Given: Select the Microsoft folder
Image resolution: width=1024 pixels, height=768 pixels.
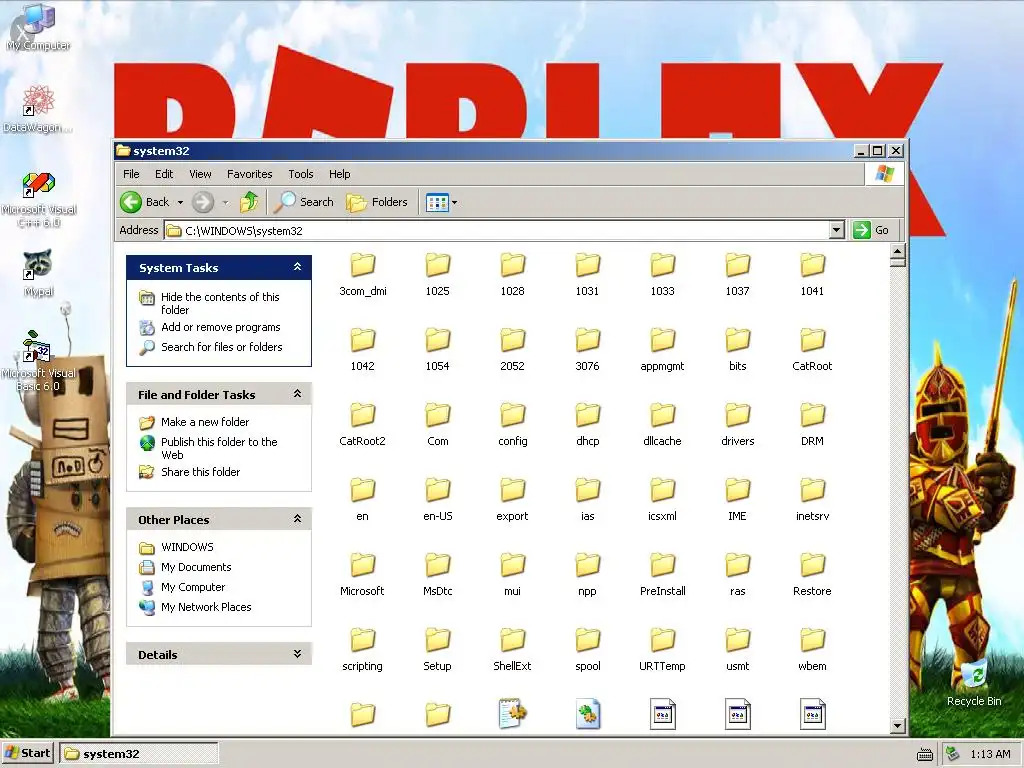Looking at the screenshot, I should click(x=362, y=575).
